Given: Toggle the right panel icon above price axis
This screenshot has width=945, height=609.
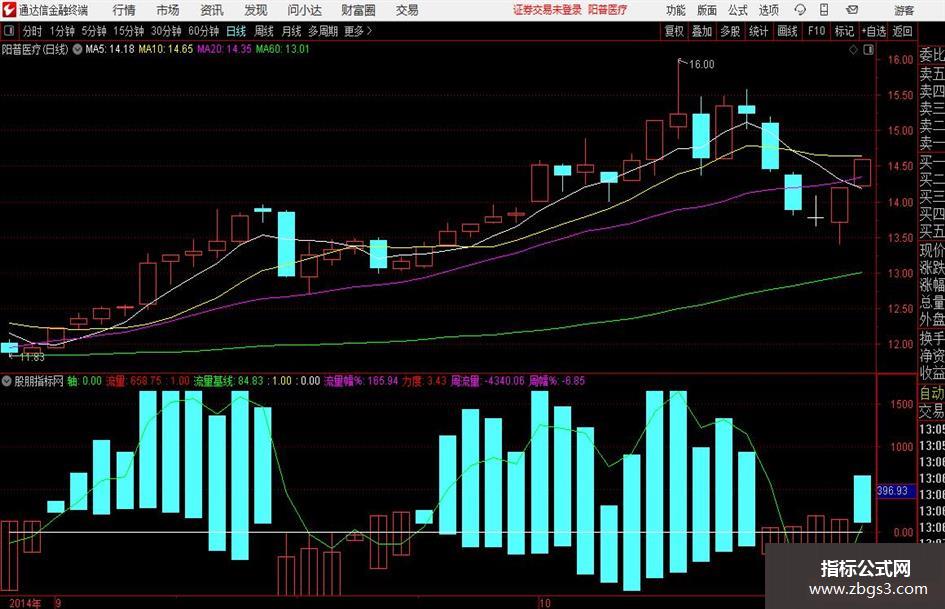Looking at the screenshot, I should [868, 50].
